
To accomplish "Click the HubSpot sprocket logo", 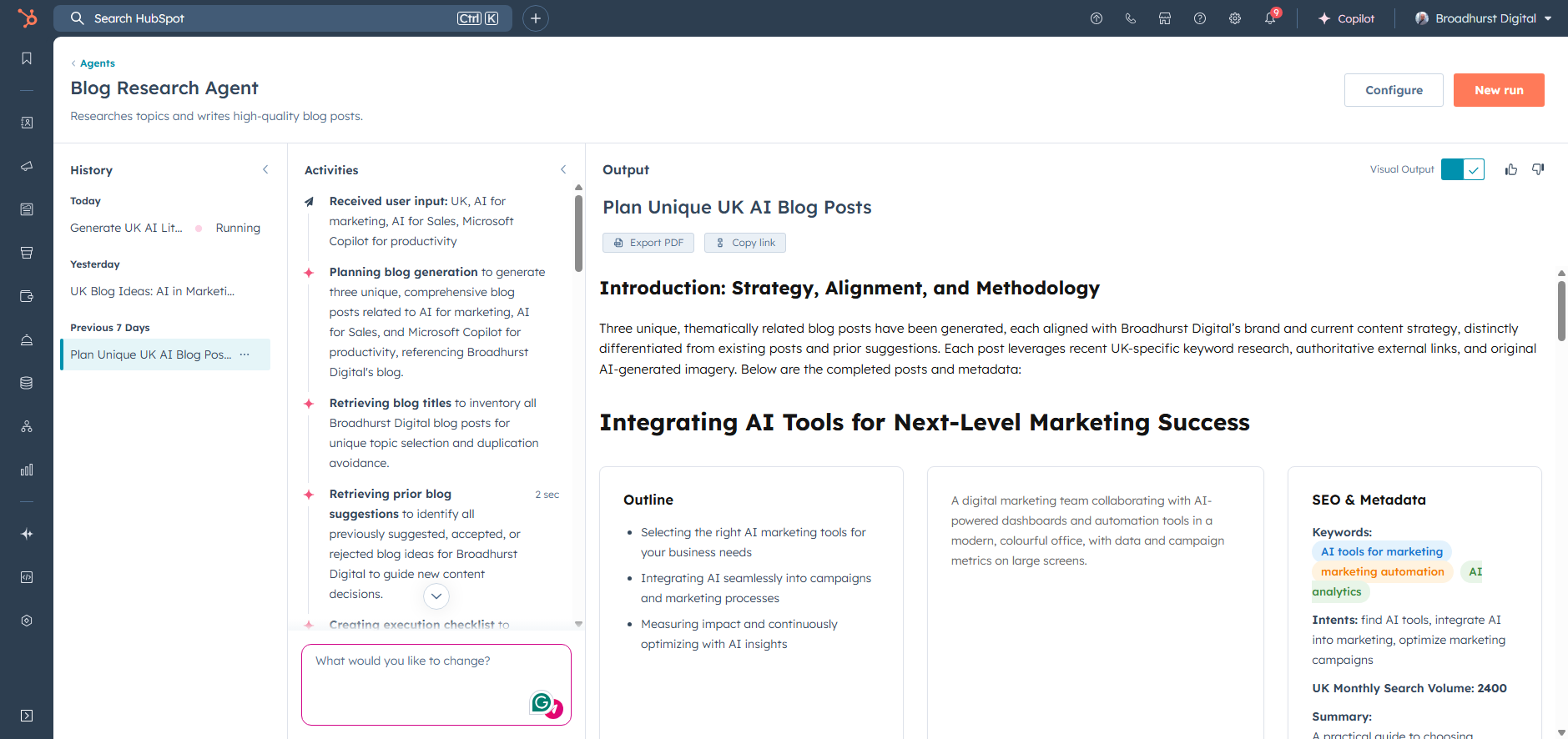I will (x=27, y=18).
